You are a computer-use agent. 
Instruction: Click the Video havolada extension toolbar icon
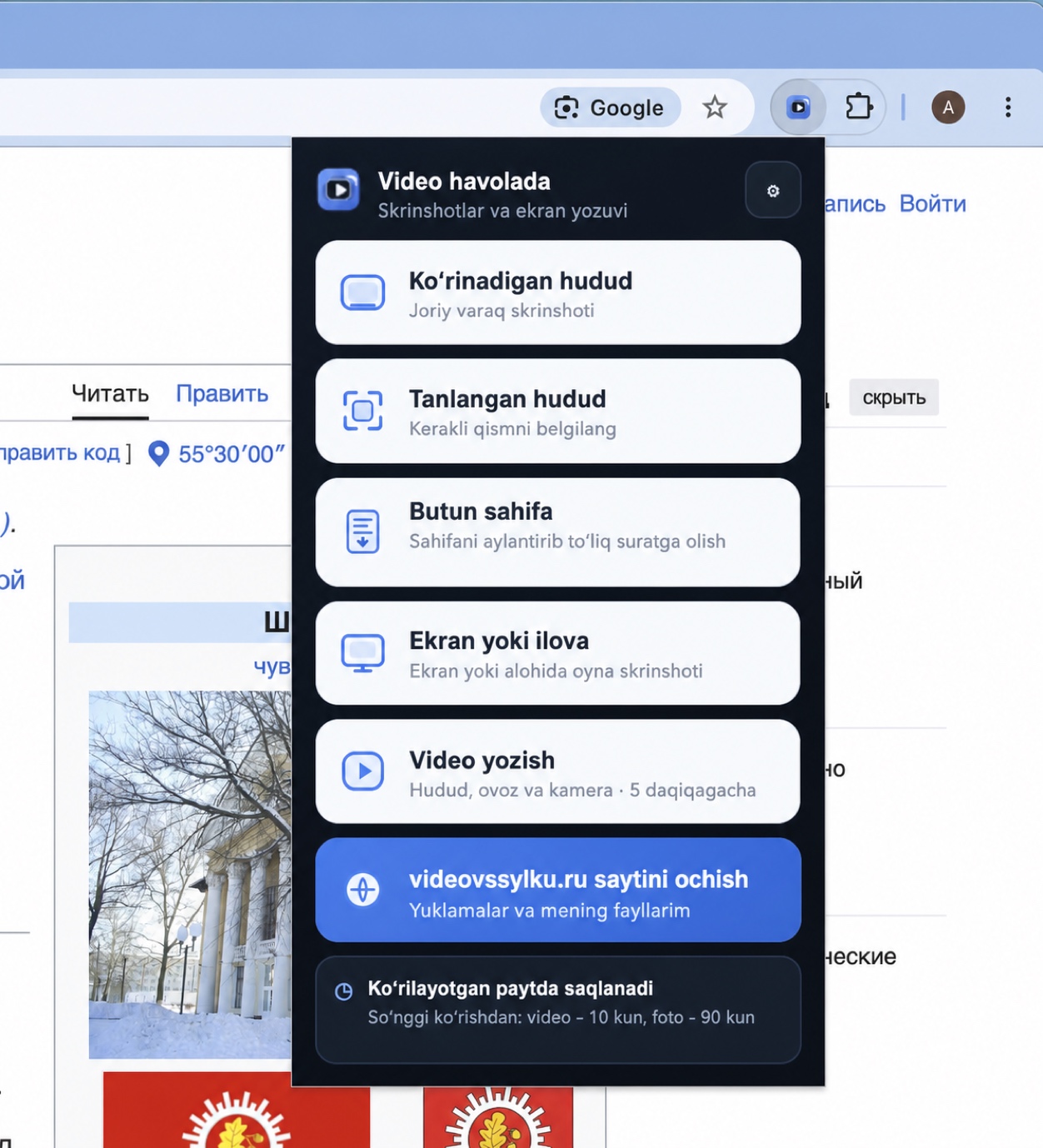(x=798, y=107)
